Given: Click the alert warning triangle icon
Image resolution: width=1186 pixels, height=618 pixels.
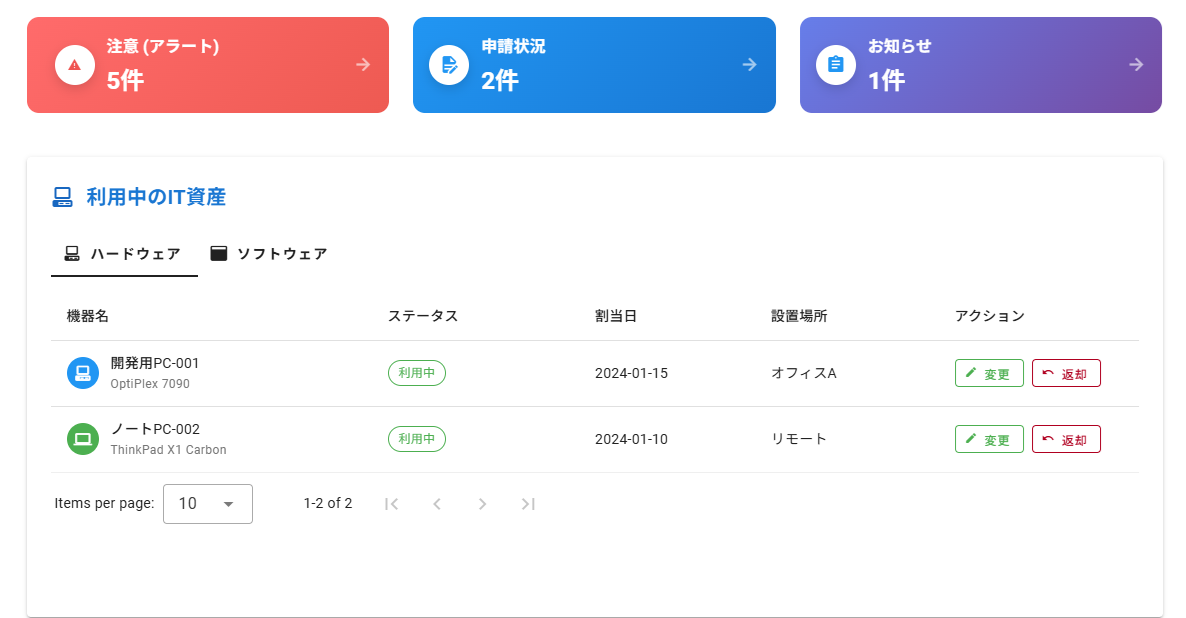Looking at the screenshot, I should coord(75,65).
